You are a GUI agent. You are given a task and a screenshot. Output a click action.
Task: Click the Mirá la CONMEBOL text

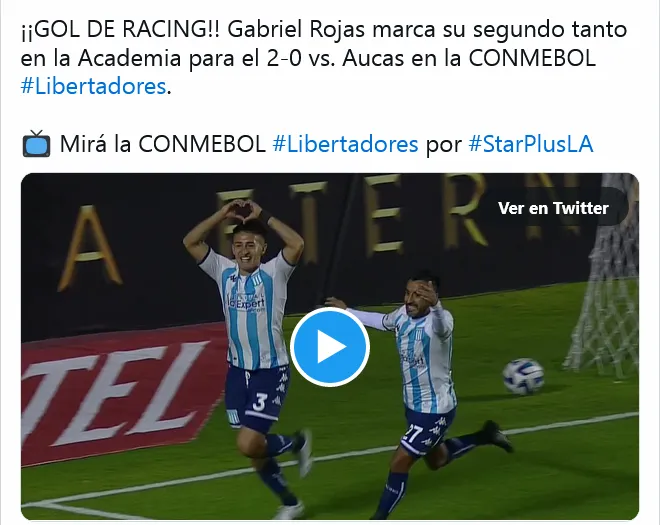click(162, 144)
